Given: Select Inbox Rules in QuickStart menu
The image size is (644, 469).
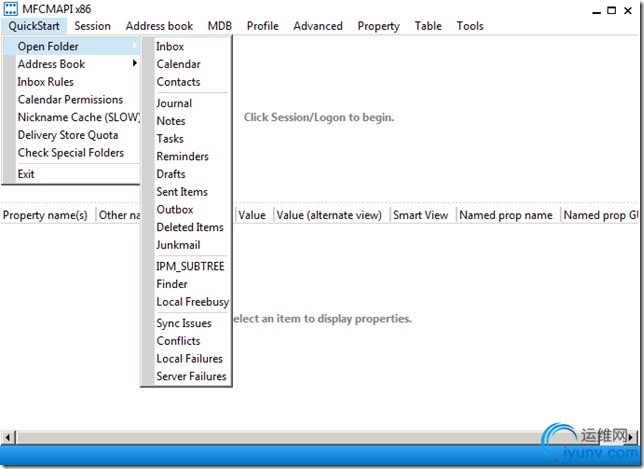Looking at the screenshot, I should point(72,82).
